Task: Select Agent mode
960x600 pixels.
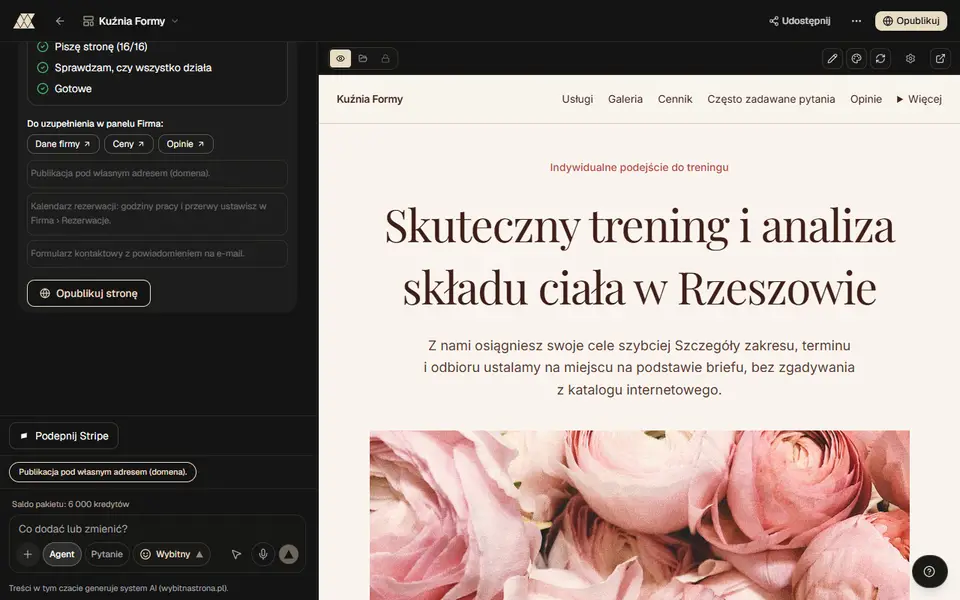Action: 62,554
